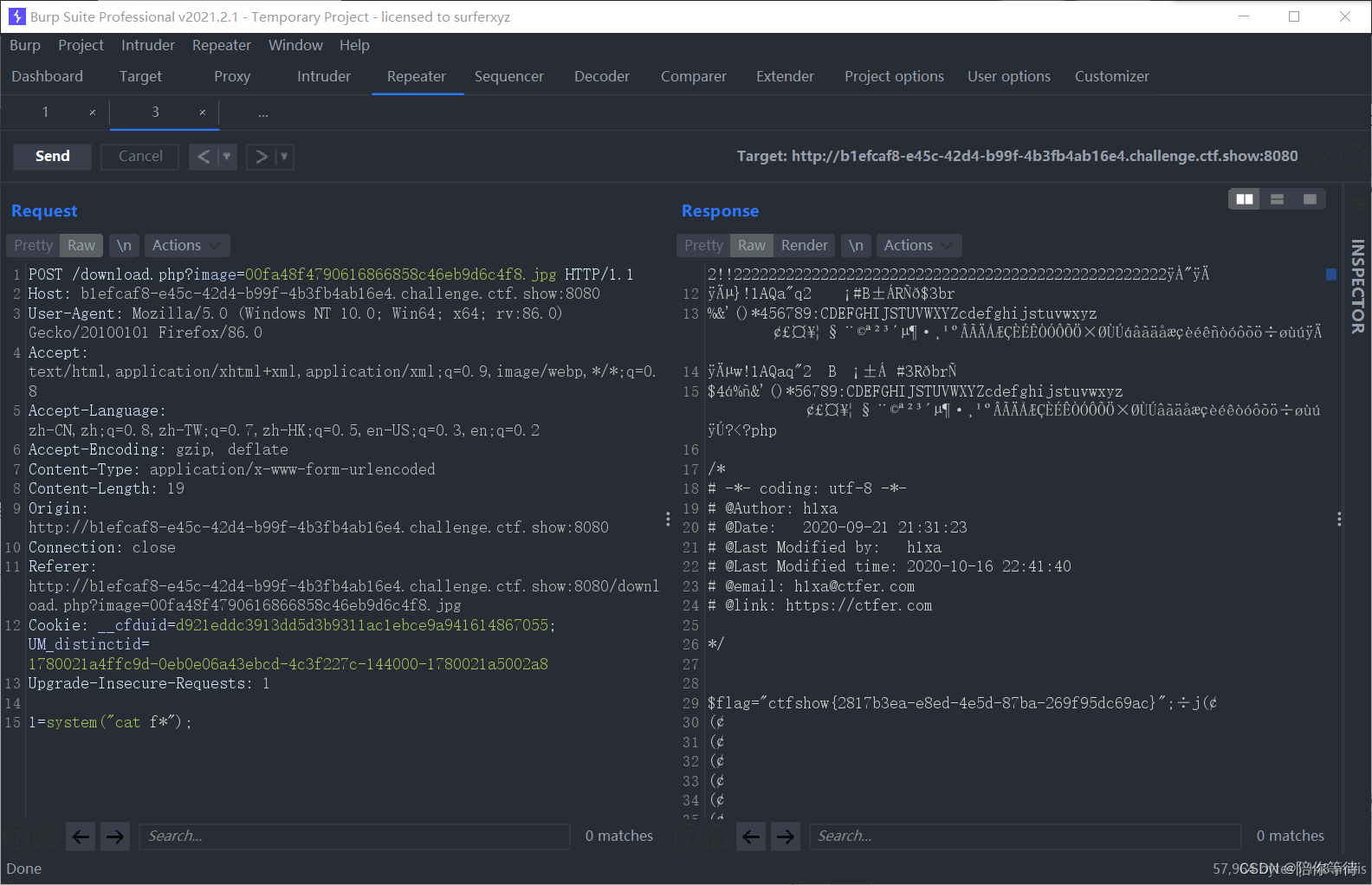Click the request/response splitter handle dots
Screen dimensions: 1372x885
point(668,519)
